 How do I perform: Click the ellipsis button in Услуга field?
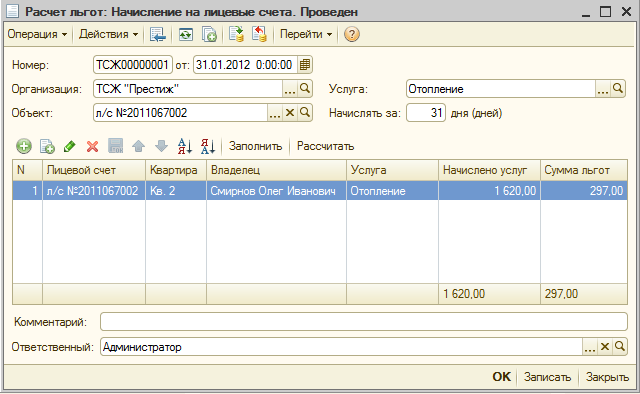coord(603,89)
